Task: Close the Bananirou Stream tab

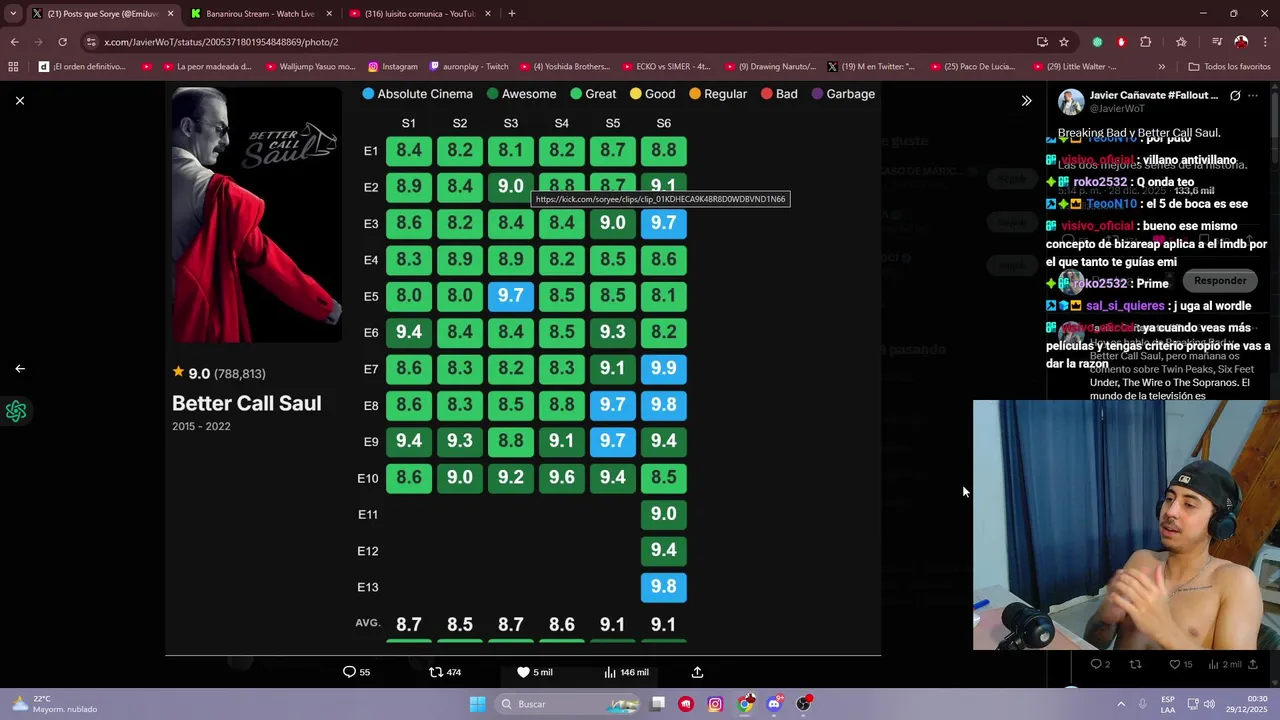Action: [329, 14]
